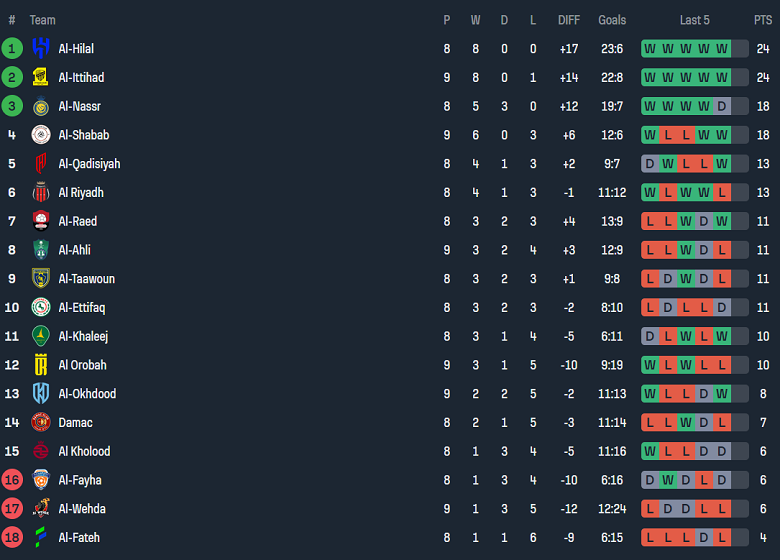Viewport: 780px width, 560px height.
Task: Select the Al-Ettifaq team name
Action: tap(81, 307)
